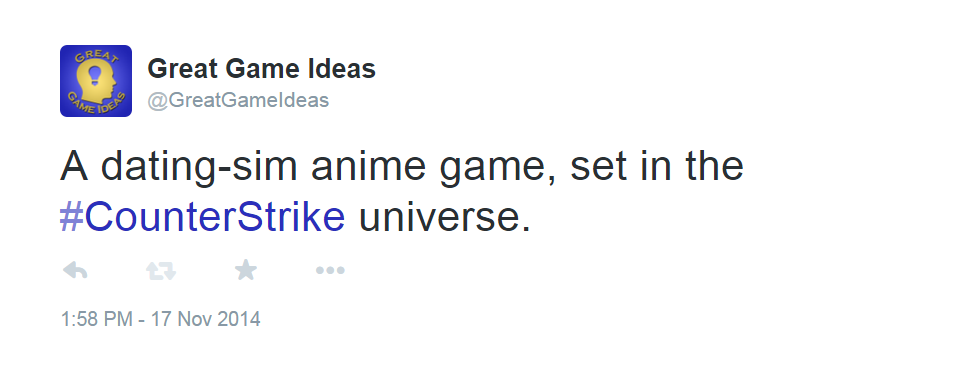The width and height of the screenshot is (961, 382).
Task: Visit the Great Game Ideas profile name
Action: point(262,69)
